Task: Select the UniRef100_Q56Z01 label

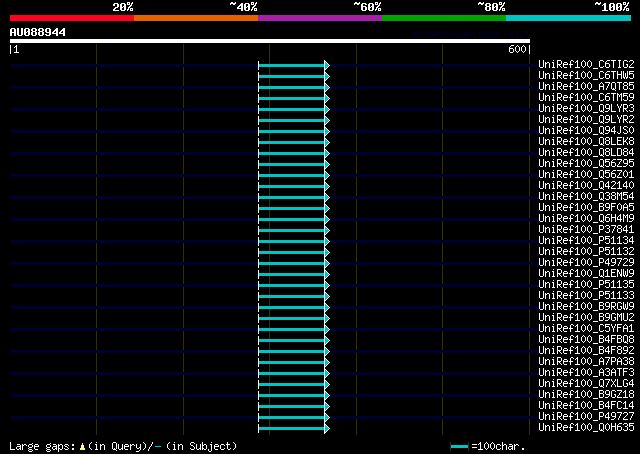Action: [x=586, y=175]
